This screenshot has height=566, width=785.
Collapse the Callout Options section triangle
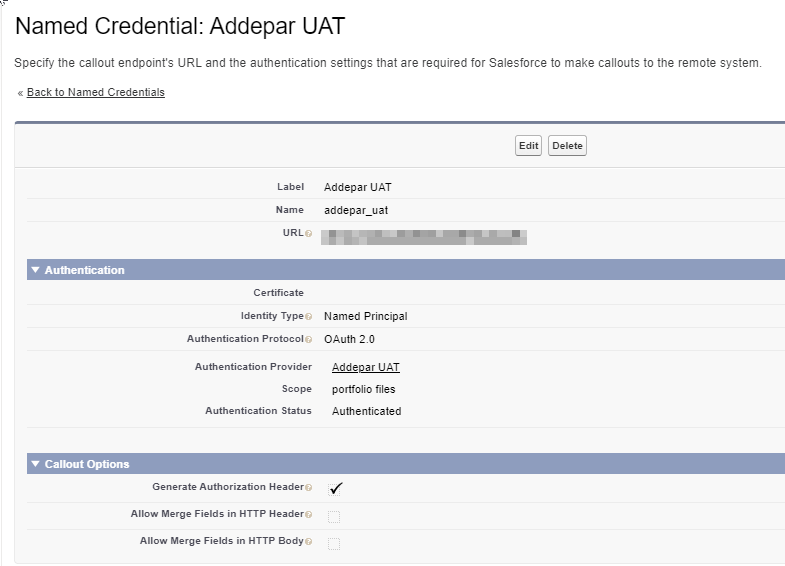[x=35, y=464]
